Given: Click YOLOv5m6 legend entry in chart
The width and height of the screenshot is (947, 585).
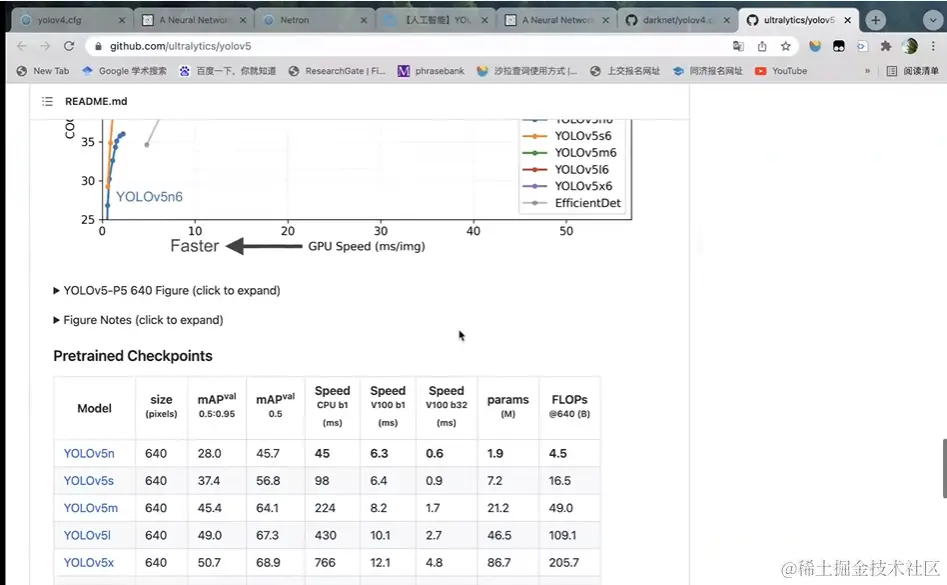Looking at the screenshot, I should point(570,153).
